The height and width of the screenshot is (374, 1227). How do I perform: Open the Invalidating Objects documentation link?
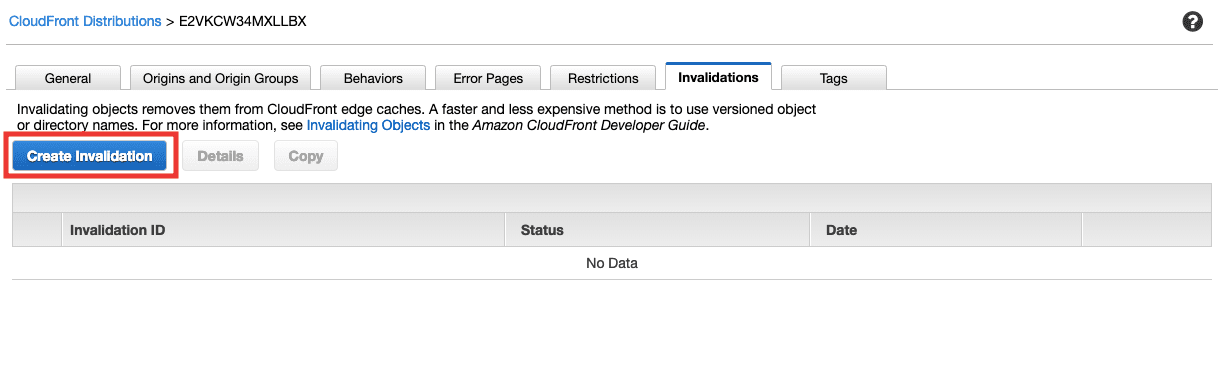pos(368,126)
